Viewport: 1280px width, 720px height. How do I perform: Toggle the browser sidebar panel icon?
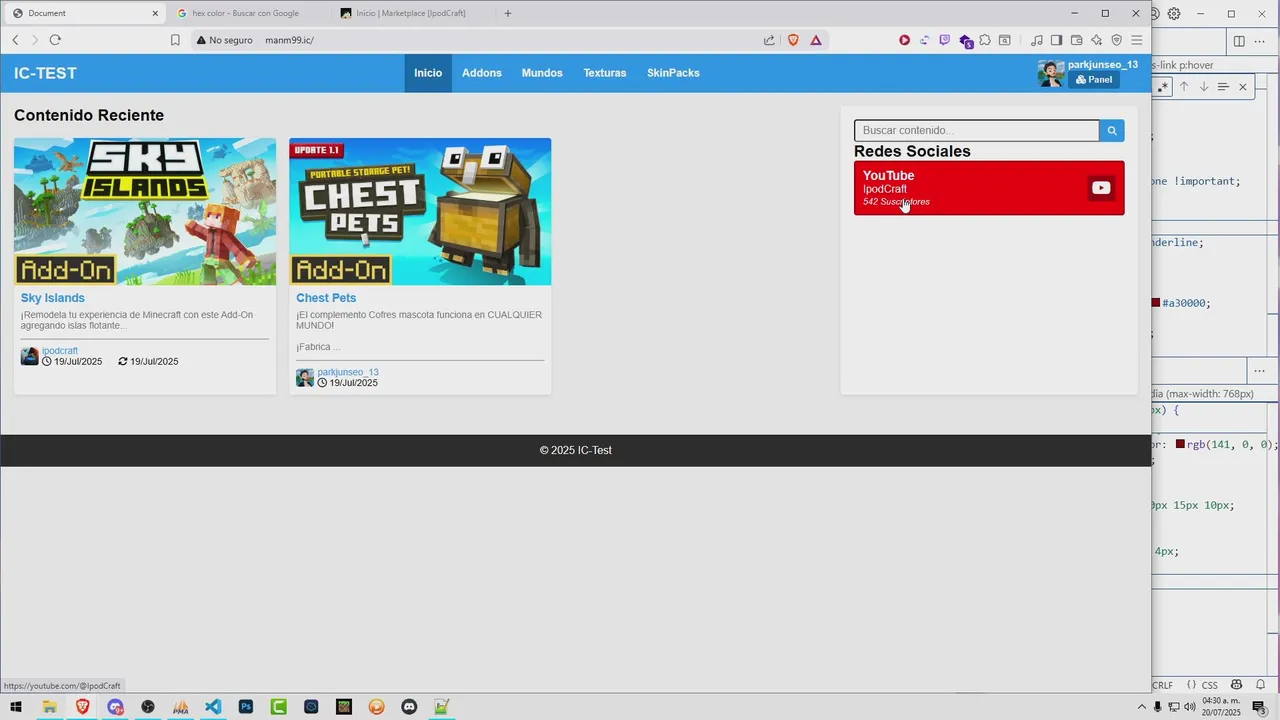pyautogui.click(x=1056, y=40)
